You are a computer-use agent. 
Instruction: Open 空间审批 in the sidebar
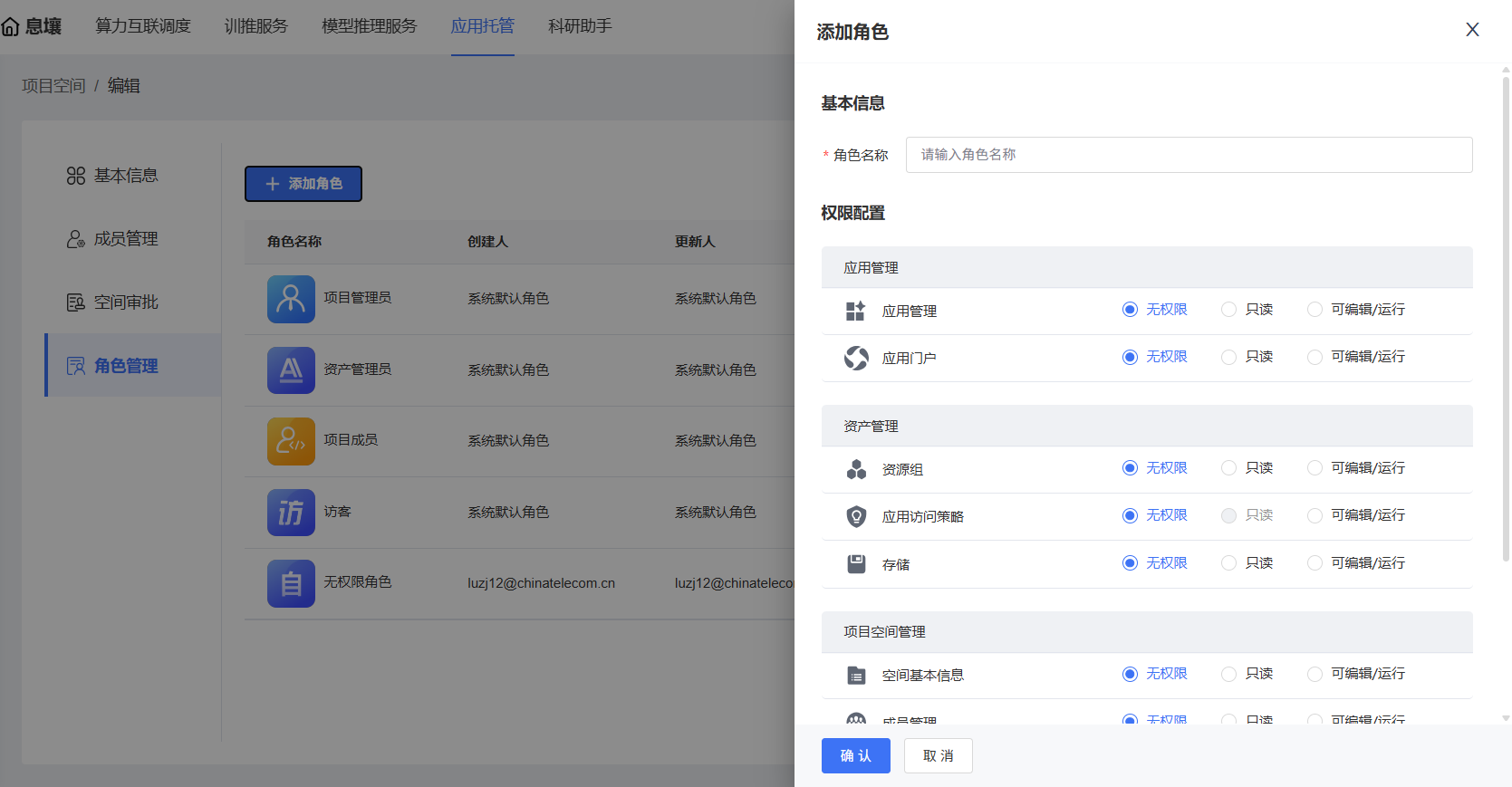tap(125, 302)
